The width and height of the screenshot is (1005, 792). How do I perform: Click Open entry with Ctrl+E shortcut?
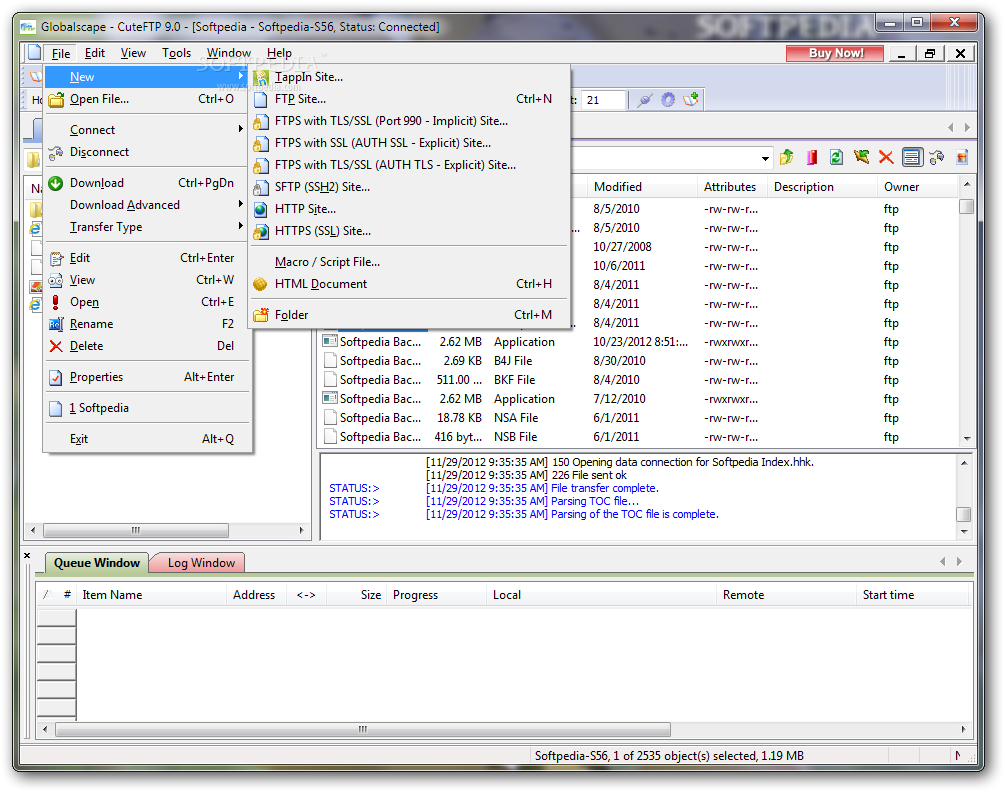click(x=147, y=301)
